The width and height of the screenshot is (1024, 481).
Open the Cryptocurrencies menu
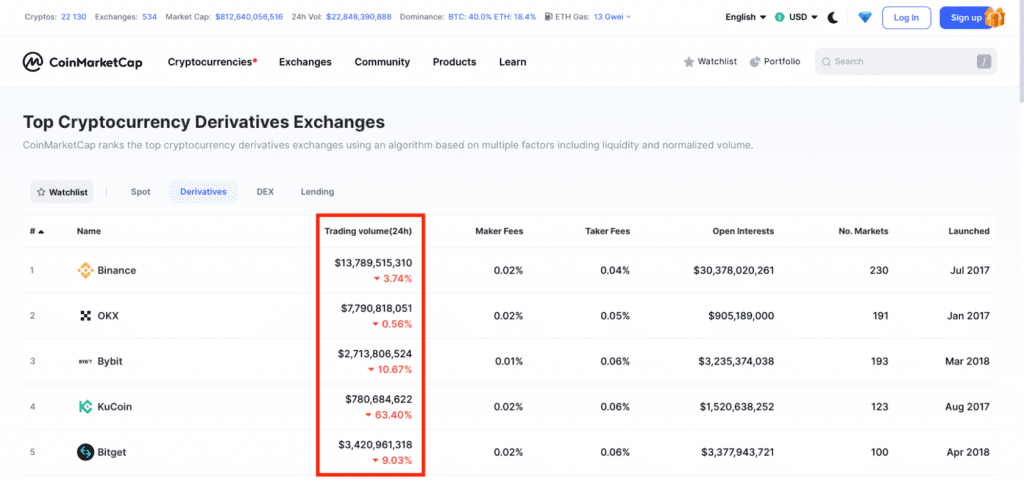[x=212, y=62]
